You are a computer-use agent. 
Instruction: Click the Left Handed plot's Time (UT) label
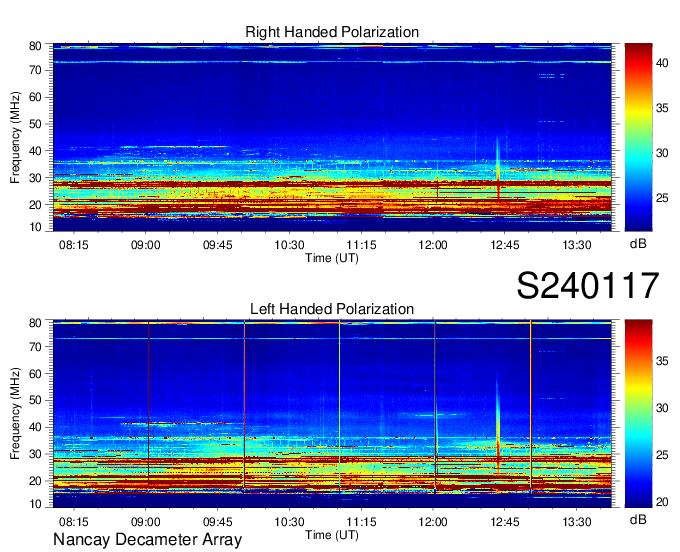tap(332, 535)
